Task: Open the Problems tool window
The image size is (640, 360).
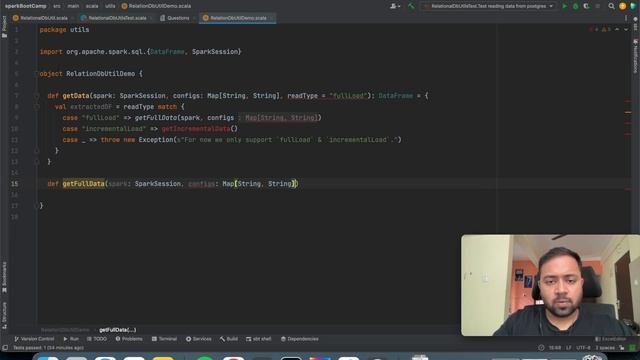Action: coord(129,339)
